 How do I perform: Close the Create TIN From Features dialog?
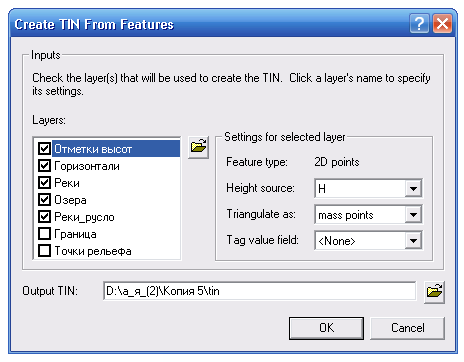[442, 24]
